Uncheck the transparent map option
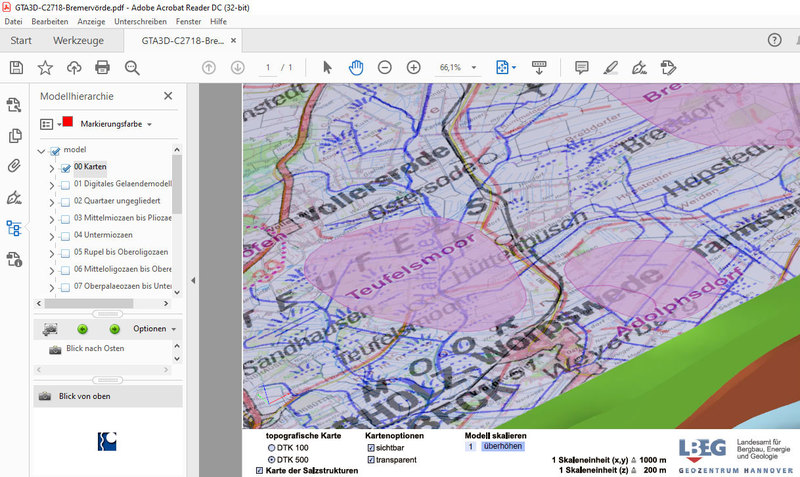The height and width of the screenshot is (477, 800). [x=371, y=460]
